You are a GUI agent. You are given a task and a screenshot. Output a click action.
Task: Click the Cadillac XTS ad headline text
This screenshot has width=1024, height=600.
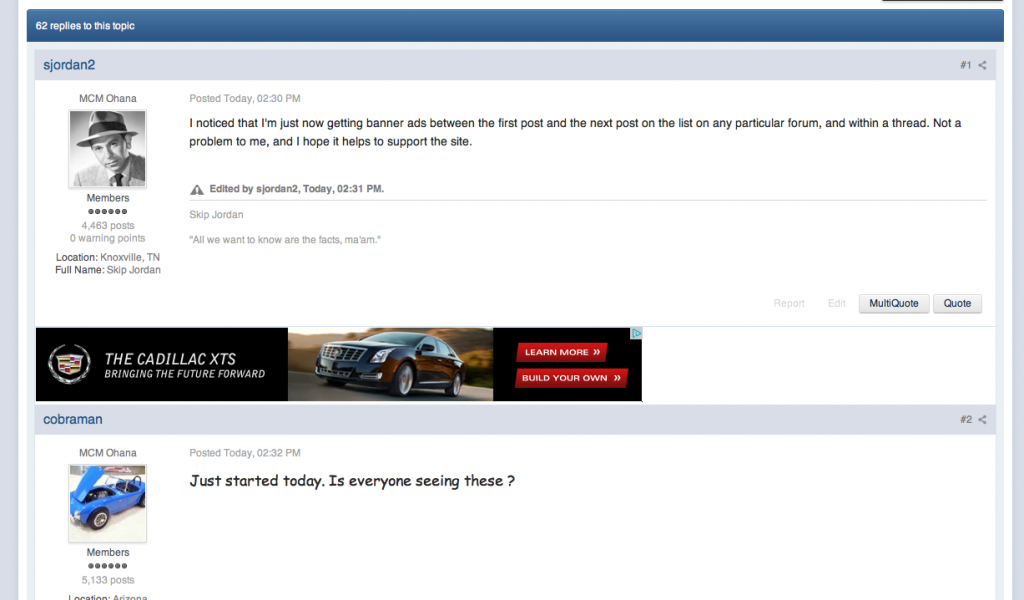coord(170,359)
